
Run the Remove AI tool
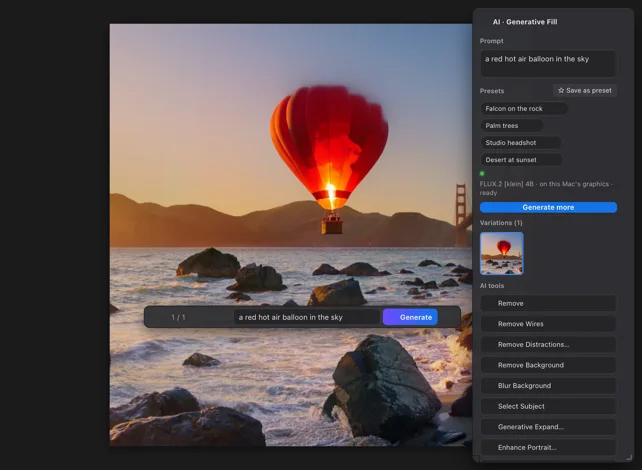(548, 303)
